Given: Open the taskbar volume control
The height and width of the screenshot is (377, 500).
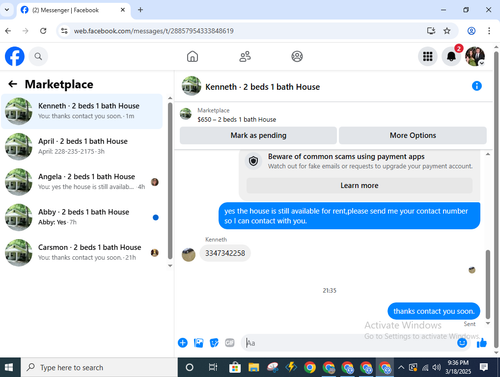Looking at the screenshot, I should click(x=436, y=367).
